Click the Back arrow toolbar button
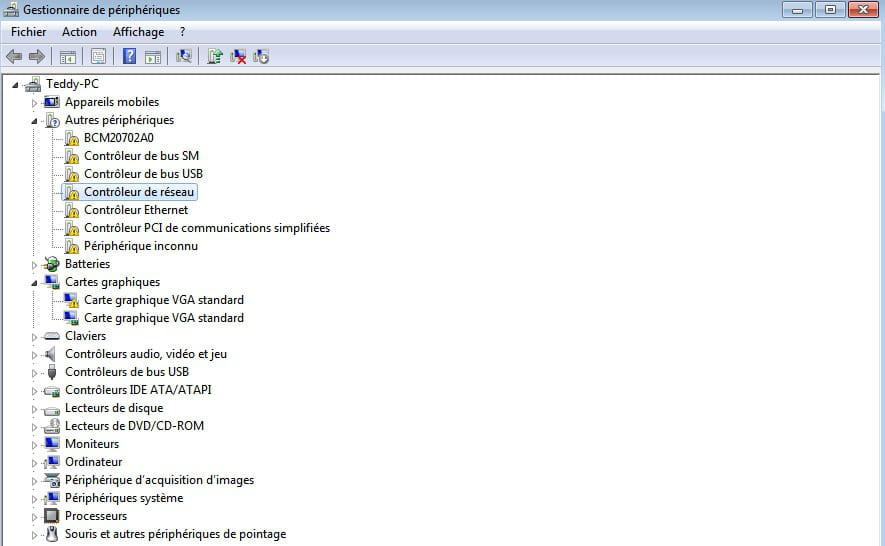The image size is (885, 546). (14, 56)
